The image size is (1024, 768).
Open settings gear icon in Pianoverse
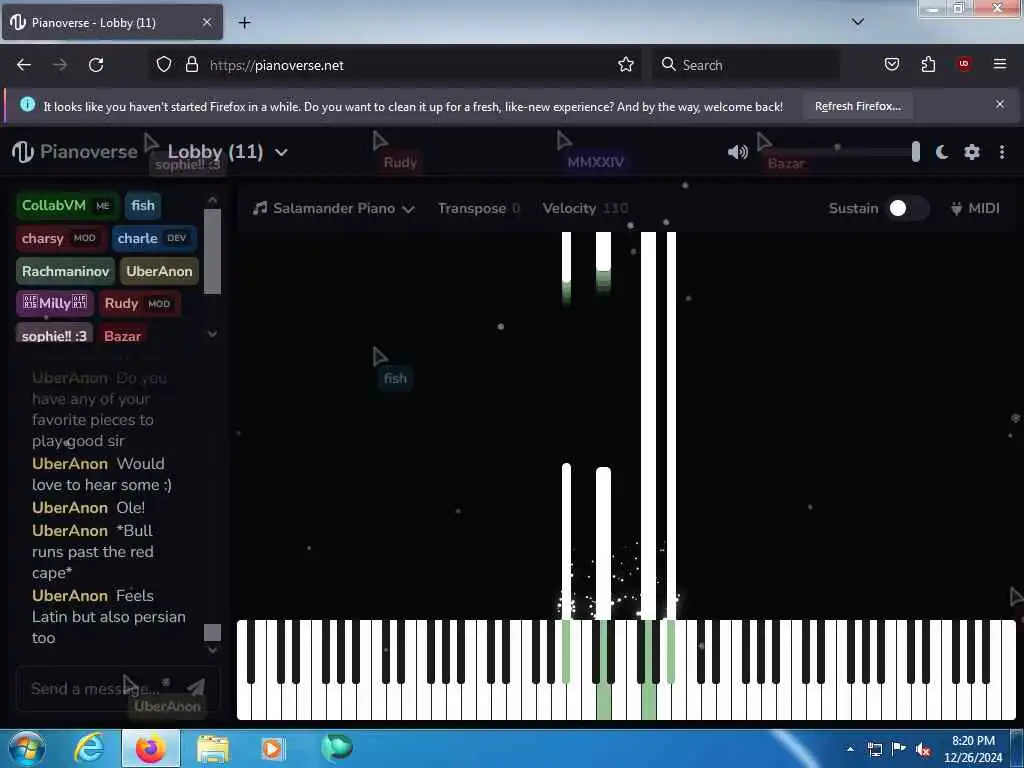tap(972, 152)
